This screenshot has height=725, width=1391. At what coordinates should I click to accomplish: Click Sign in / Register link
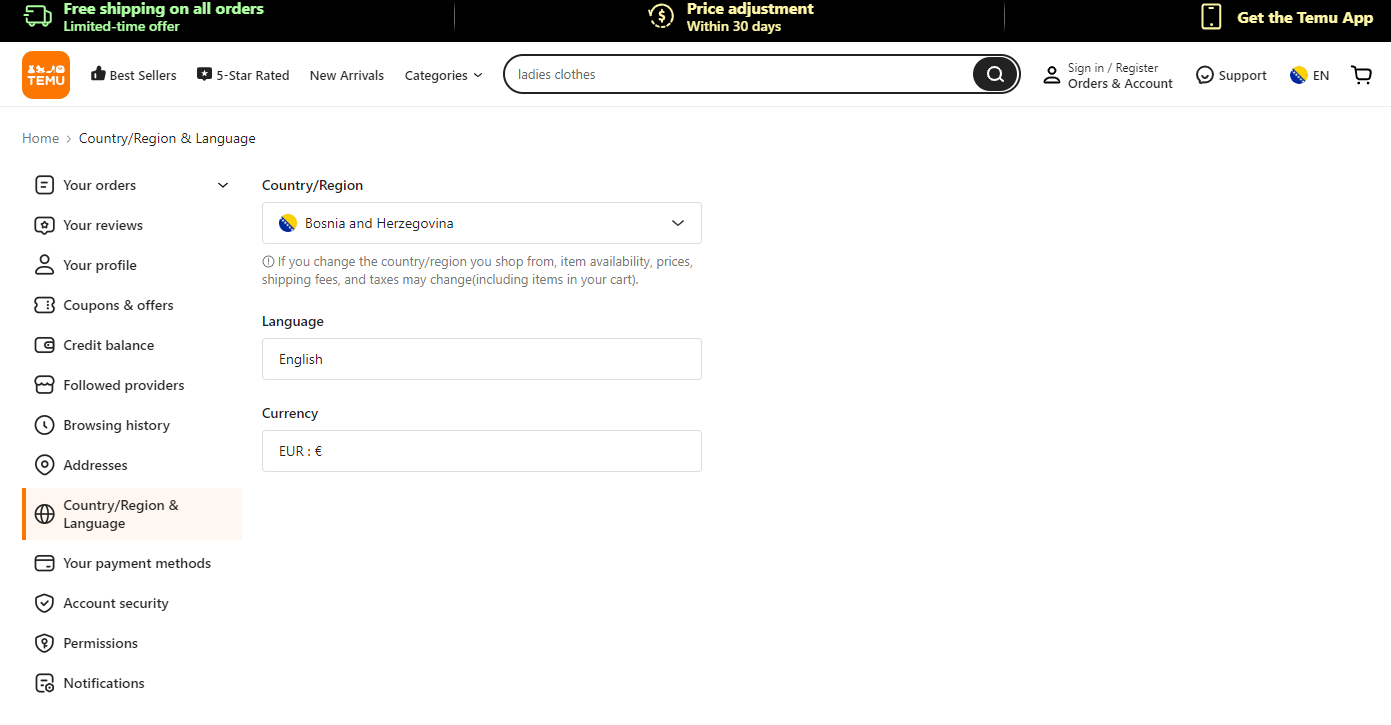click(x=1113, y=68)
